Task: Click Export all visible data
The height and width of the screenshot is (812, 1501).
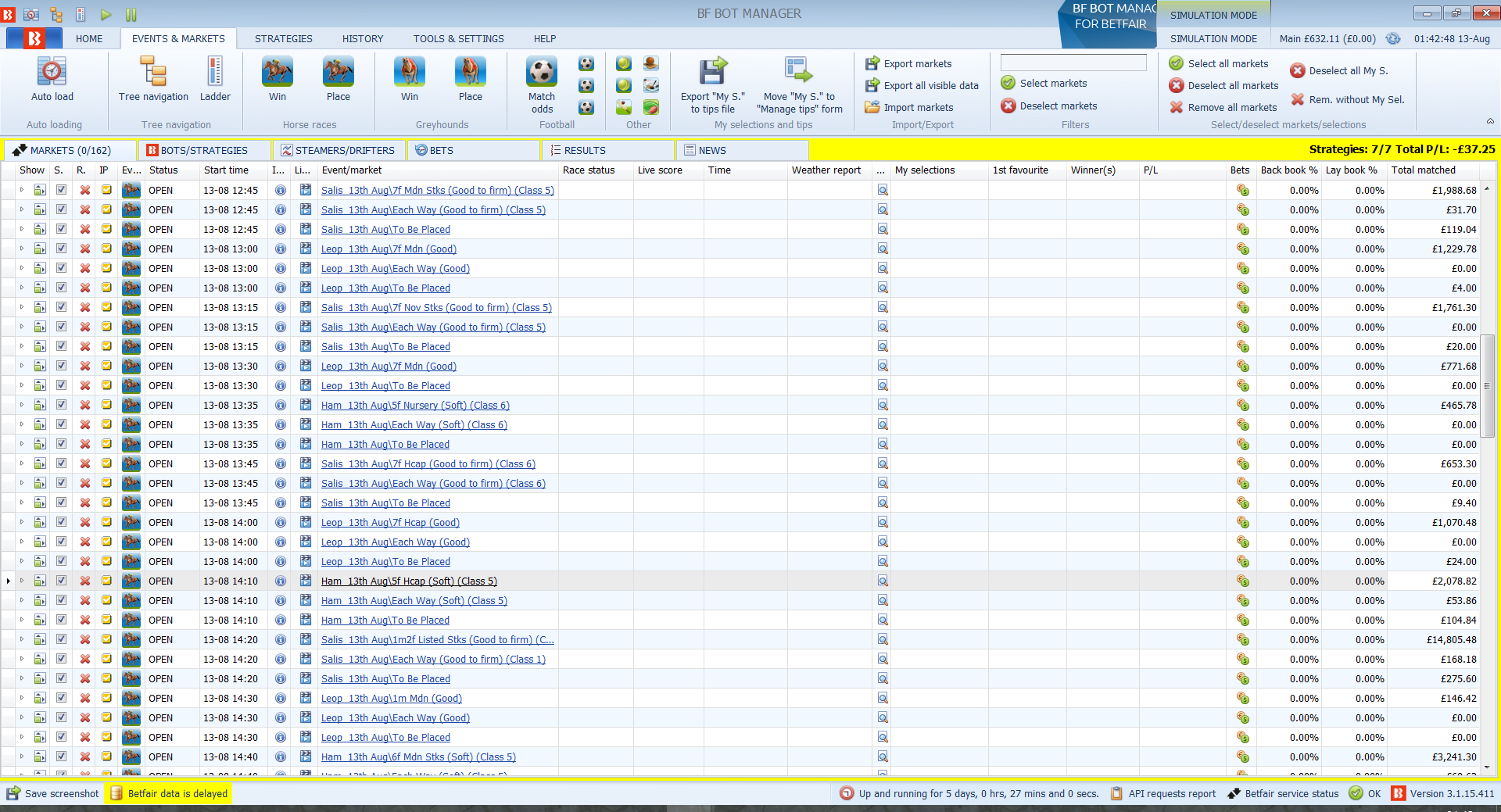Action: click(922, 86)
